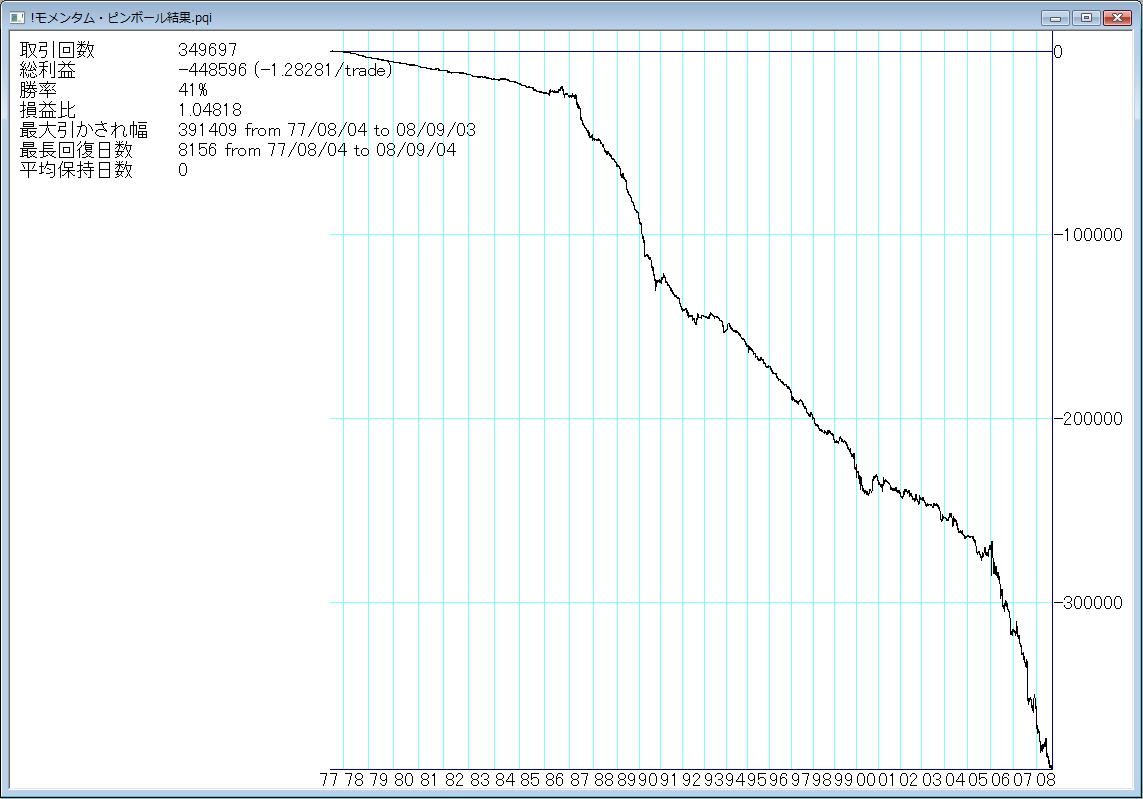Click the 最大引かされ幅 label

pyautogui.click(x=84, y=130)
